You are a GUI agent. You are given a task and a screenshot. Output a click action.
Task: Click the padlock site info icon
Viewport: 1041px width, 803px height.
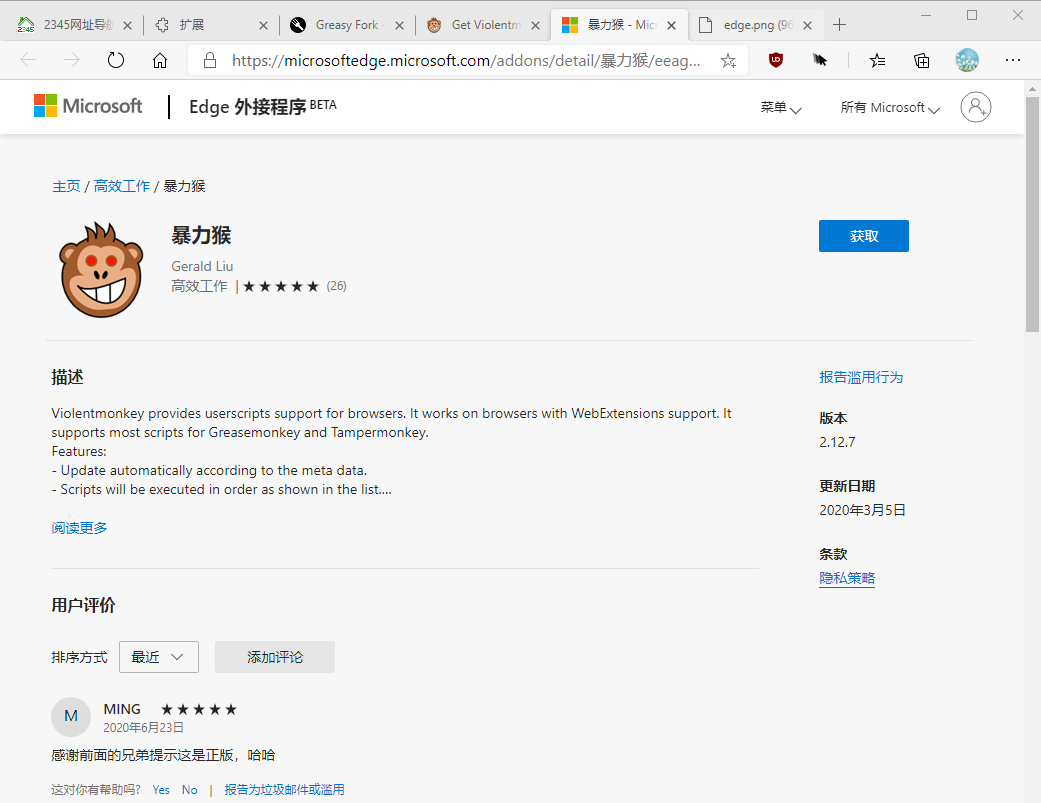pyautogui.click(x=210, y=60)
